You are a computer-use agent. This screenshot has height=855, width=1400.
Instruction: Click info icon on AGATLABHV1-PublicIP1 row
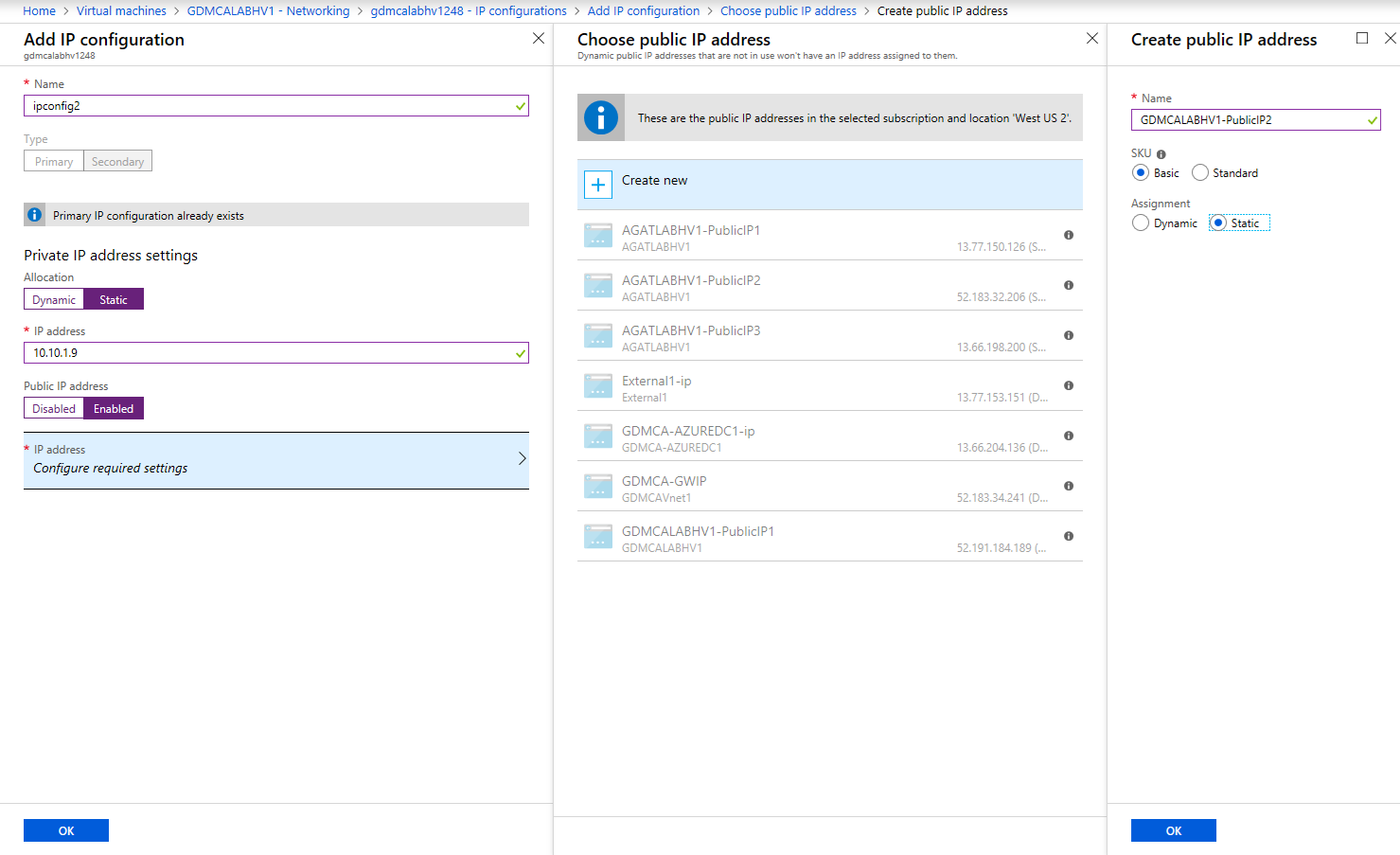(x=1069, y=235)
